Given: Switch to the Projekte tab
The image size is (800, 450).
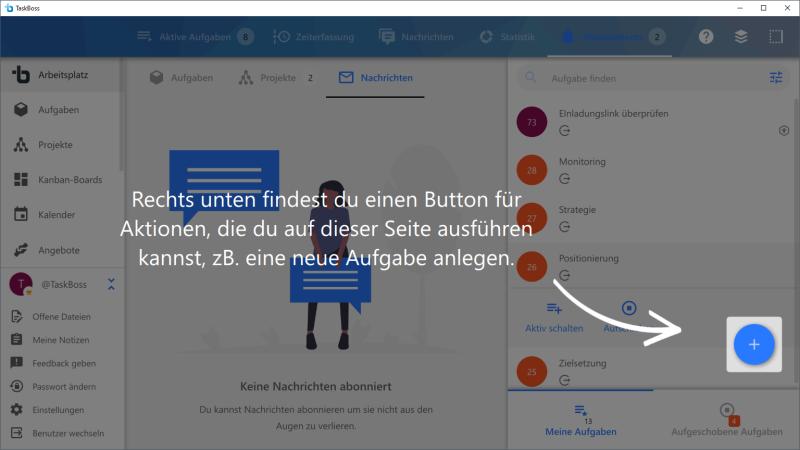Looking at the screenshot, I should tap(276, 78).
